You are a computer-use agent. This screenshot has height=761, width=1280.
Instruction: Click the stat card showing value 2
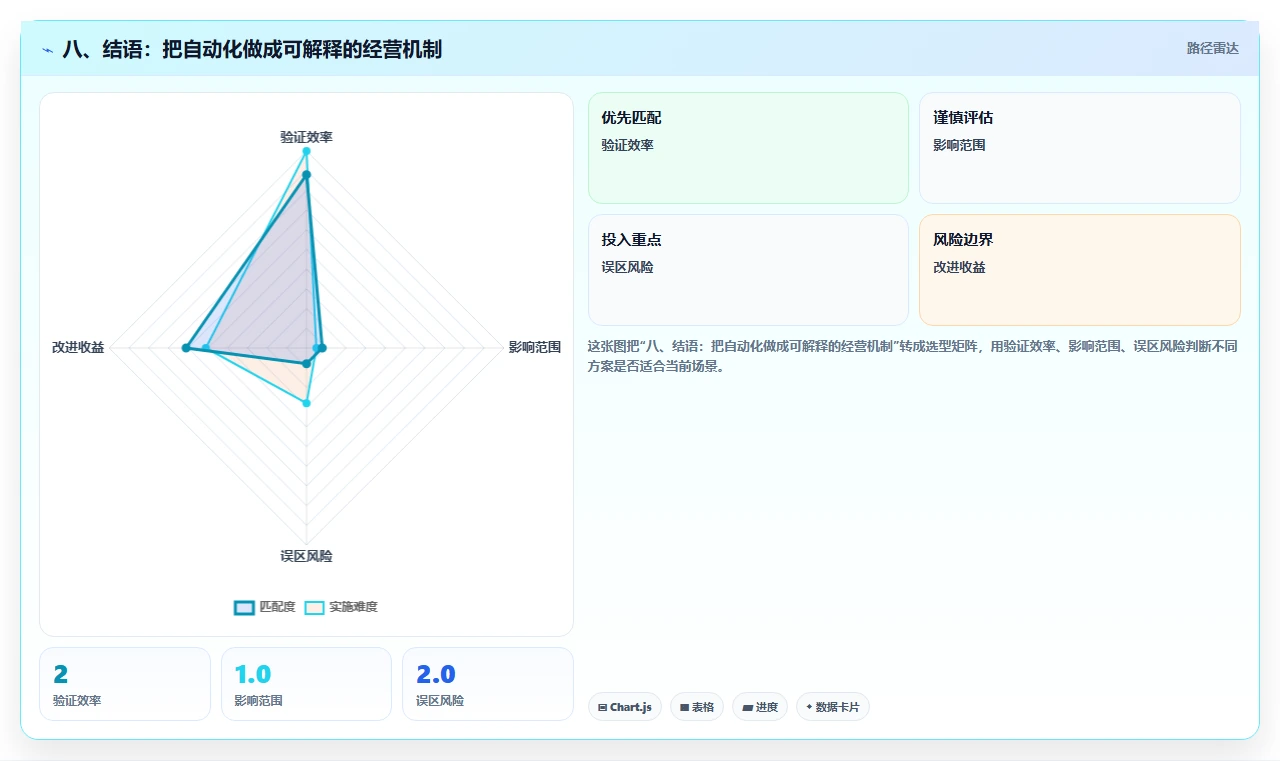pos(125,684)
